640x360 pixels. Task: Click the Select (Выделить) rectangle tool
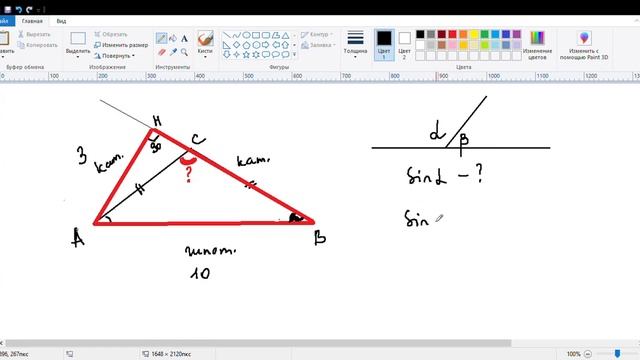click(x=78, y=38)
